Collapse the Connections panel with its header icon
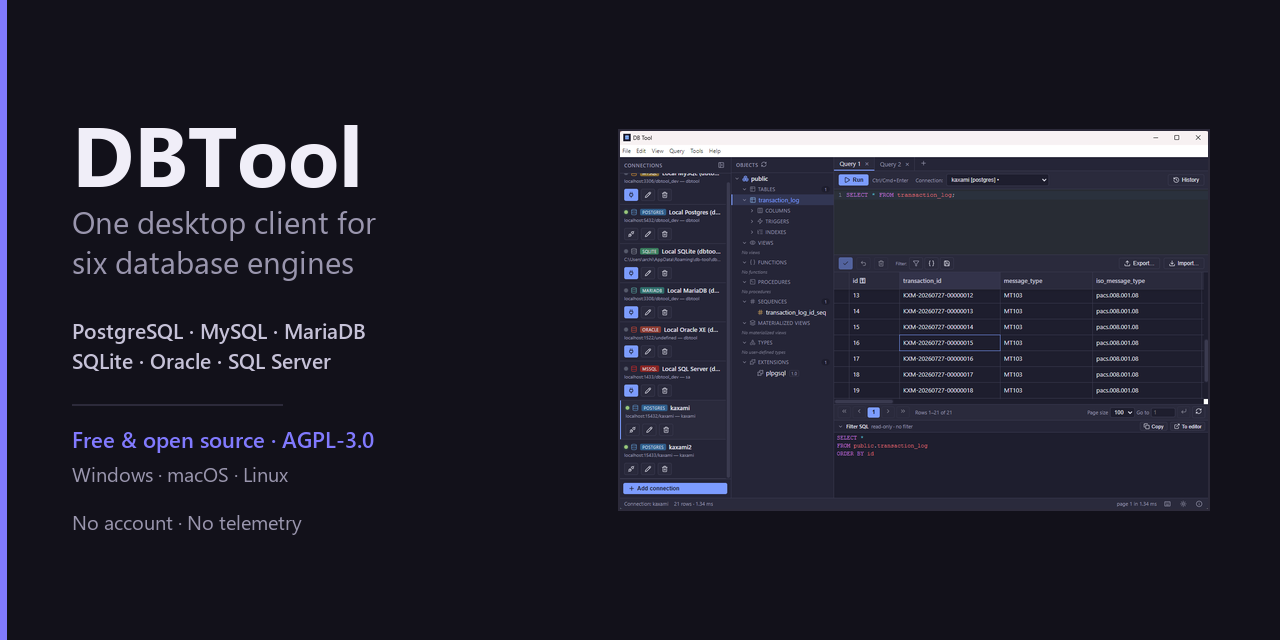The width and height of the screenshot is (1280, 640). (x=721, y=165)
